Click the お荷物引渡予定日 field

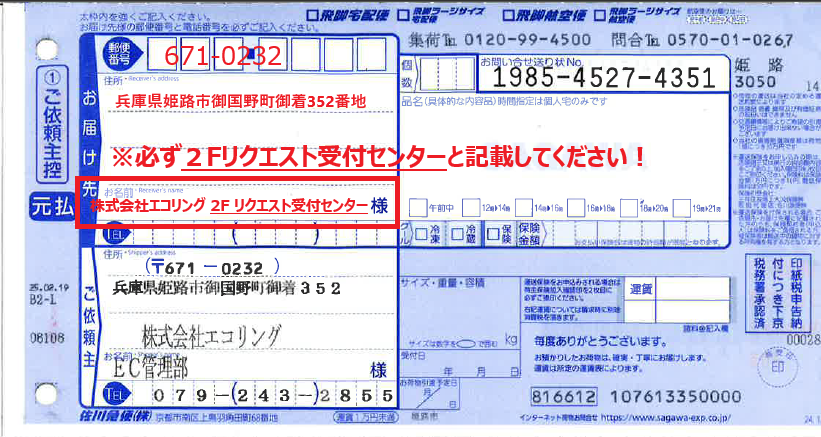pos(430,394)
